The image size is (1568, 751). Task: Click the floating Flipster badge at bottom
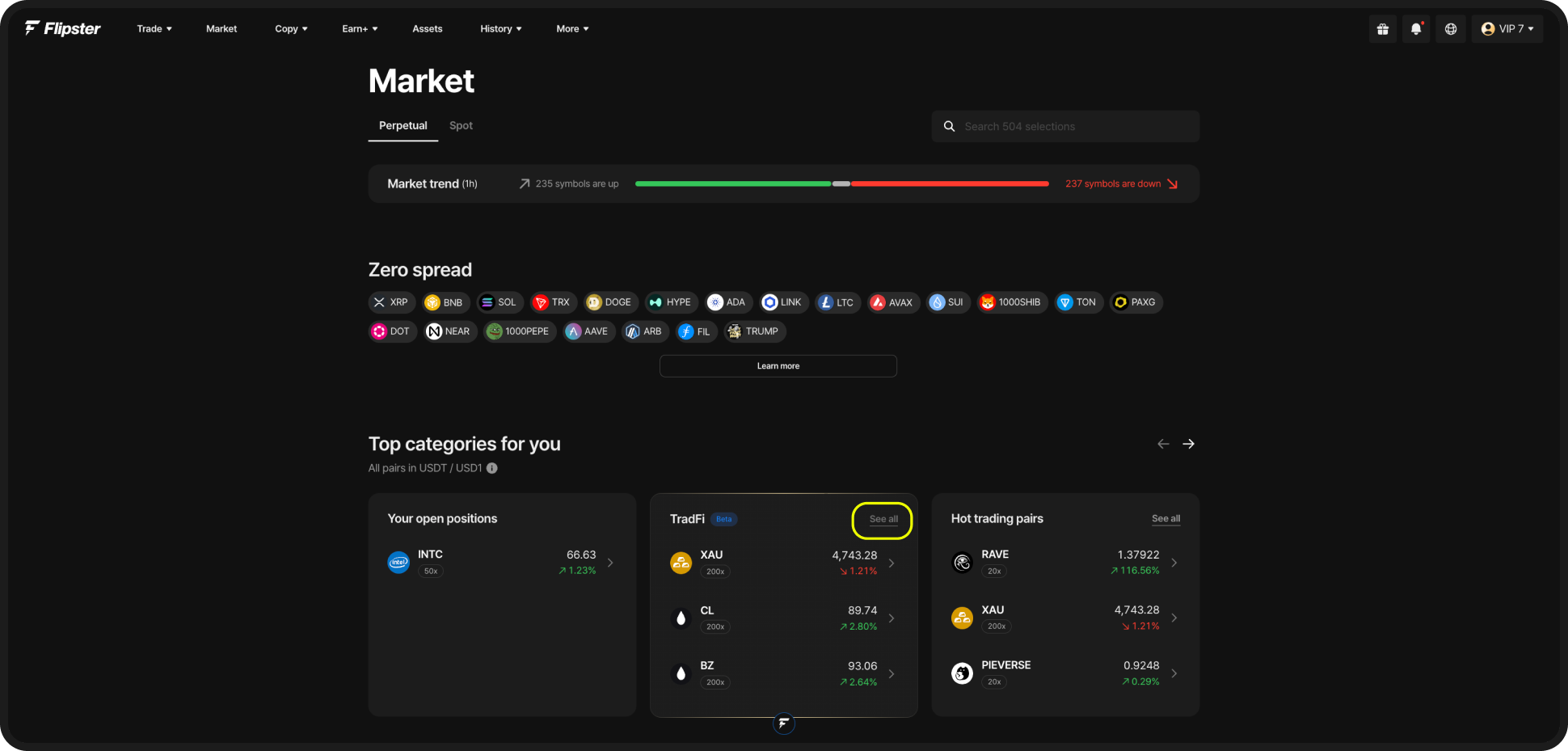tap(784, 724)
